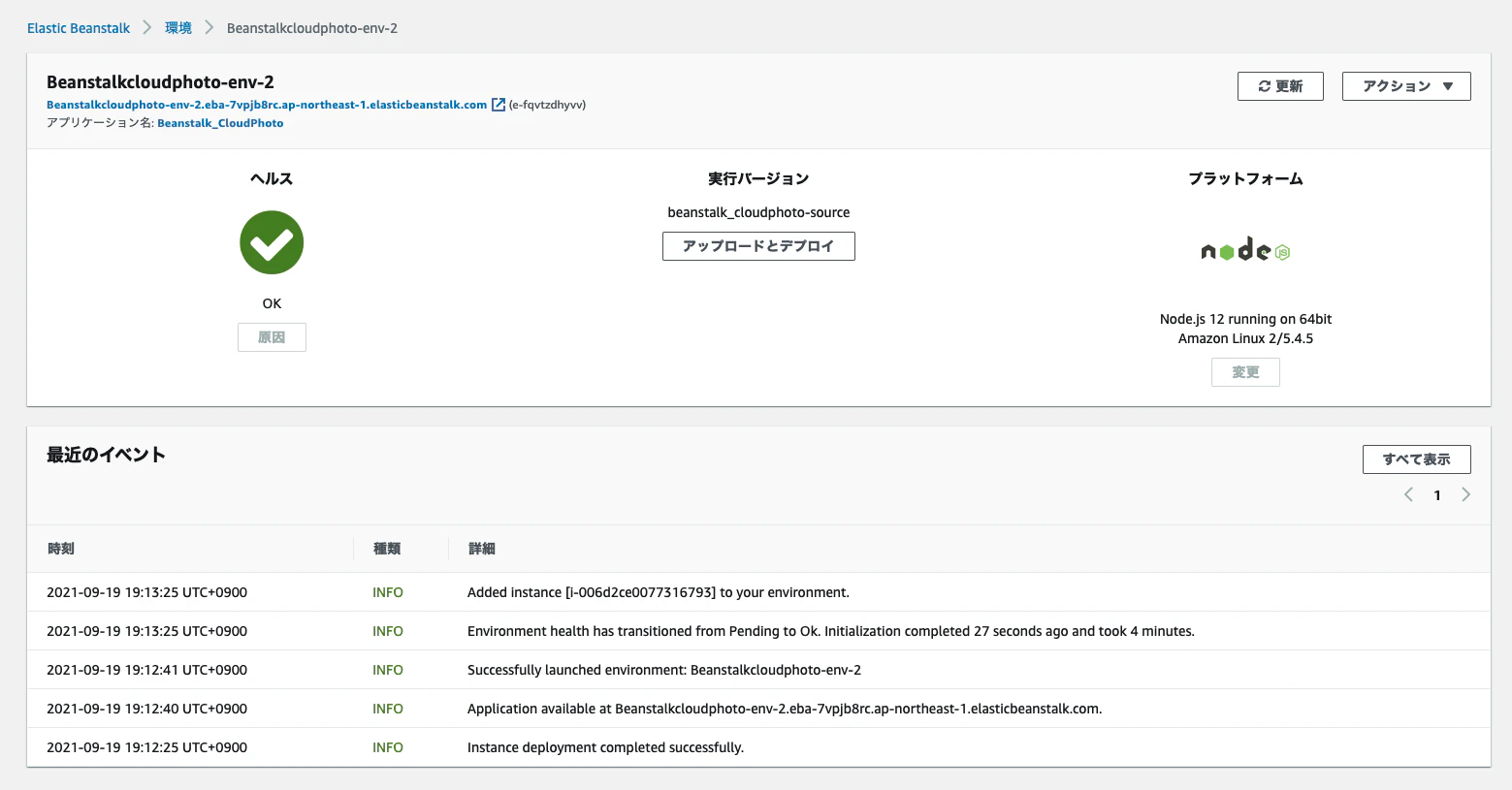The height and width of the screenshot is (790, 1512).
Task: Click environment ID (e-fqvtzdhyvv) text
Action: coord(547,105)
